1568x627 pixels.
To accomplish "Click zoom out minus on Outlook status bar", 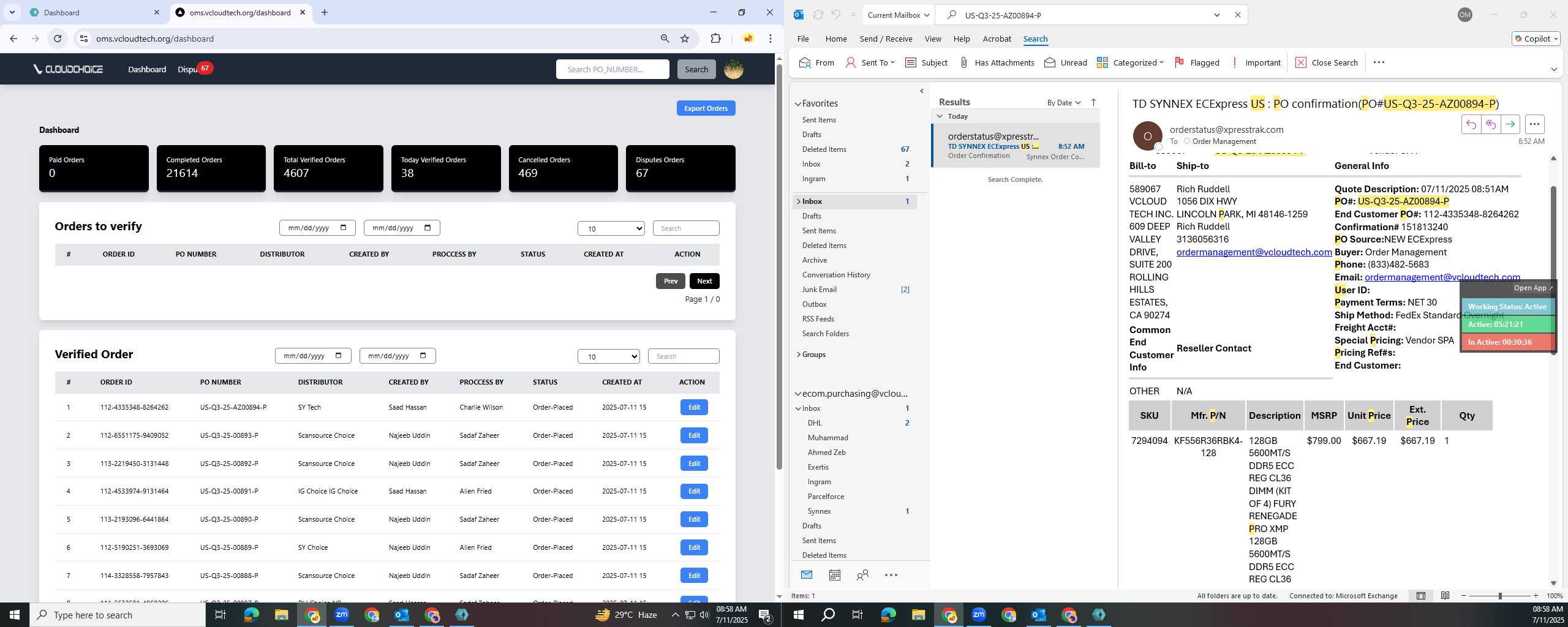I will point(1464,596).
